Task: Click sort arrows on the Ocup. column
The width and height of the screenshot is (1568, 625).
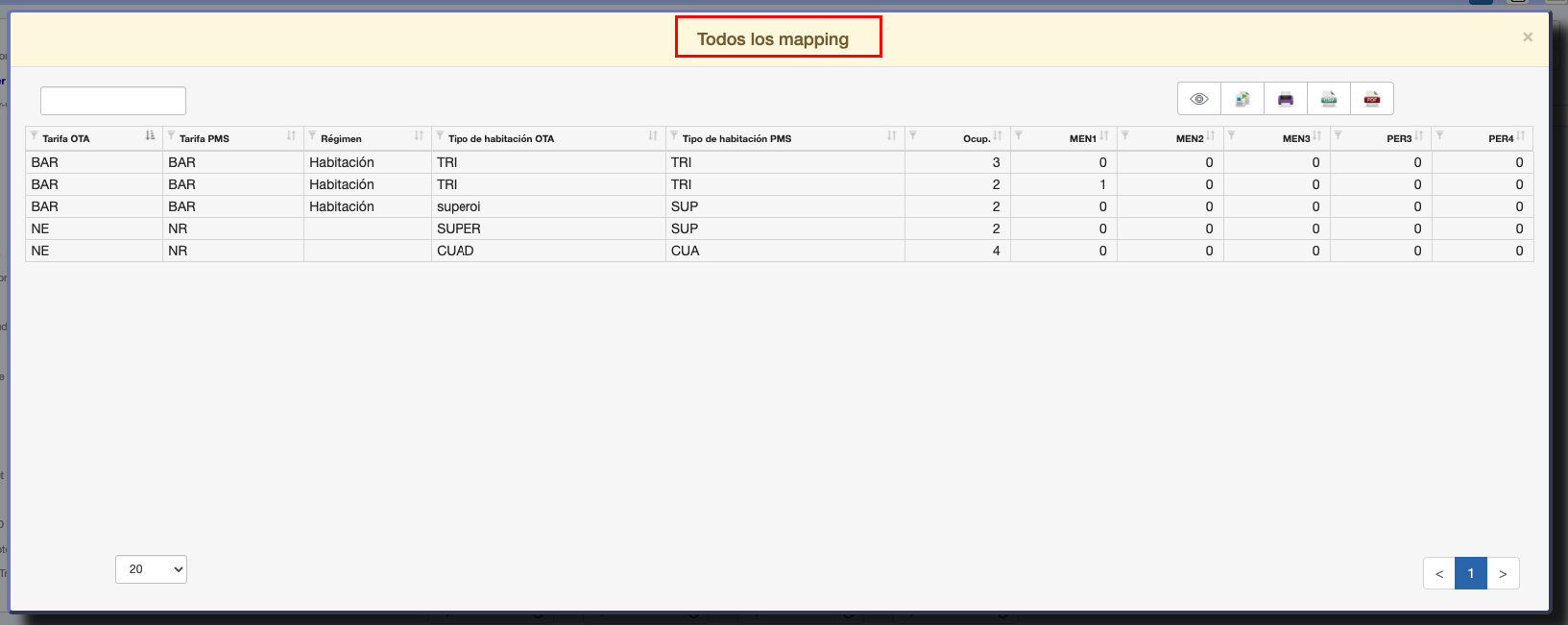Action: coord(998,136)
